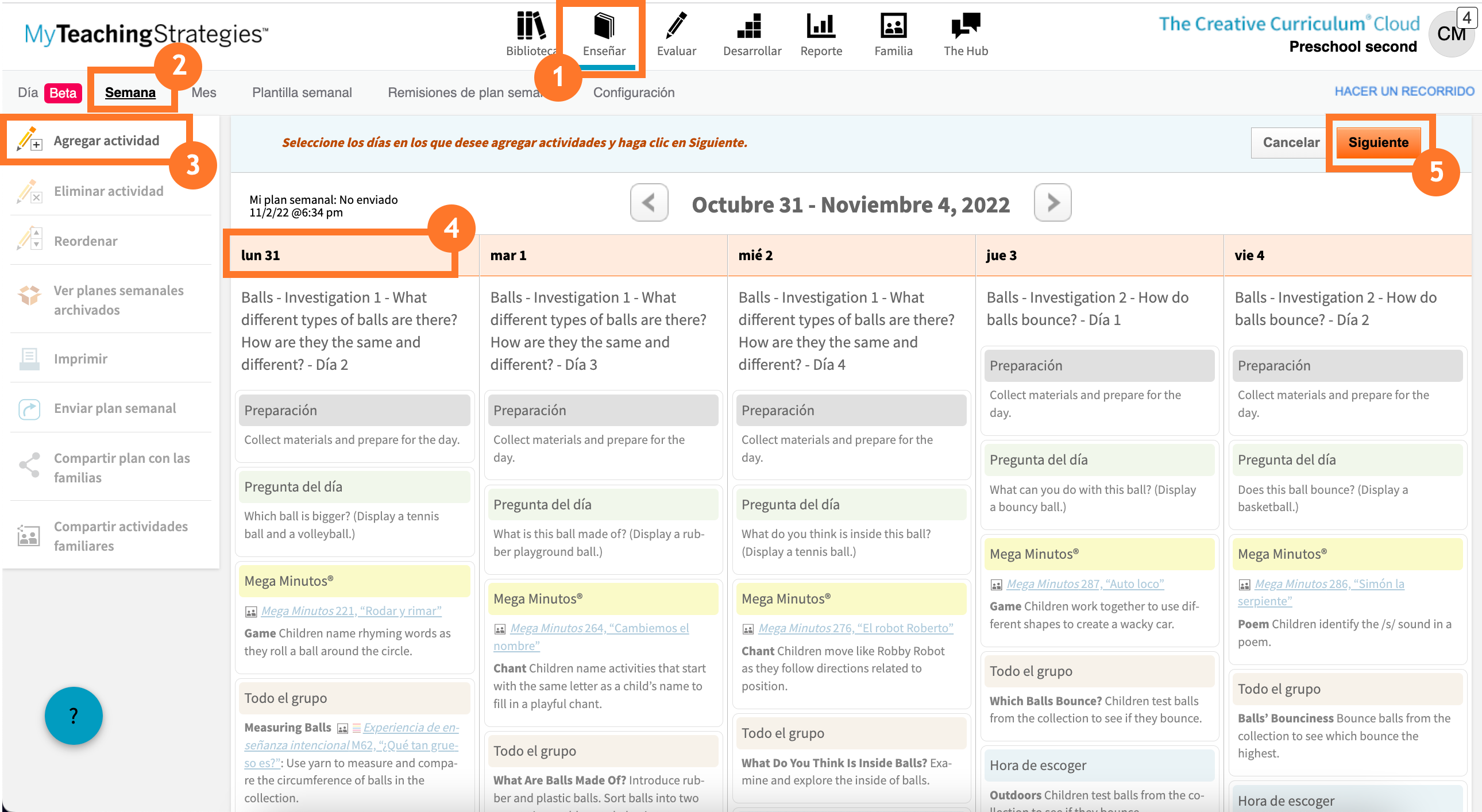The image size is (1482, 812).
Task: Go to next week arrow
Action: (1052, 202)
